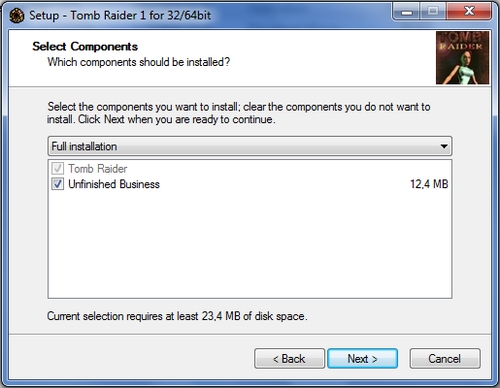Select the Tomb Raider component label
The width and height of the screenshot is (500, 388).
pyautogui.click(x=98, y=169)
